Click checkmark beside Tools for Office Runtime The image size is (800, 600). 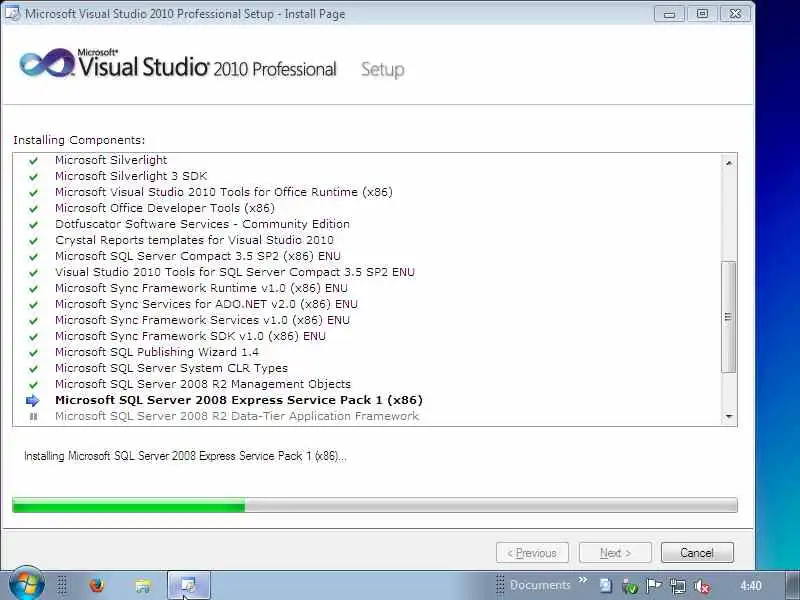tap(34, 193)
